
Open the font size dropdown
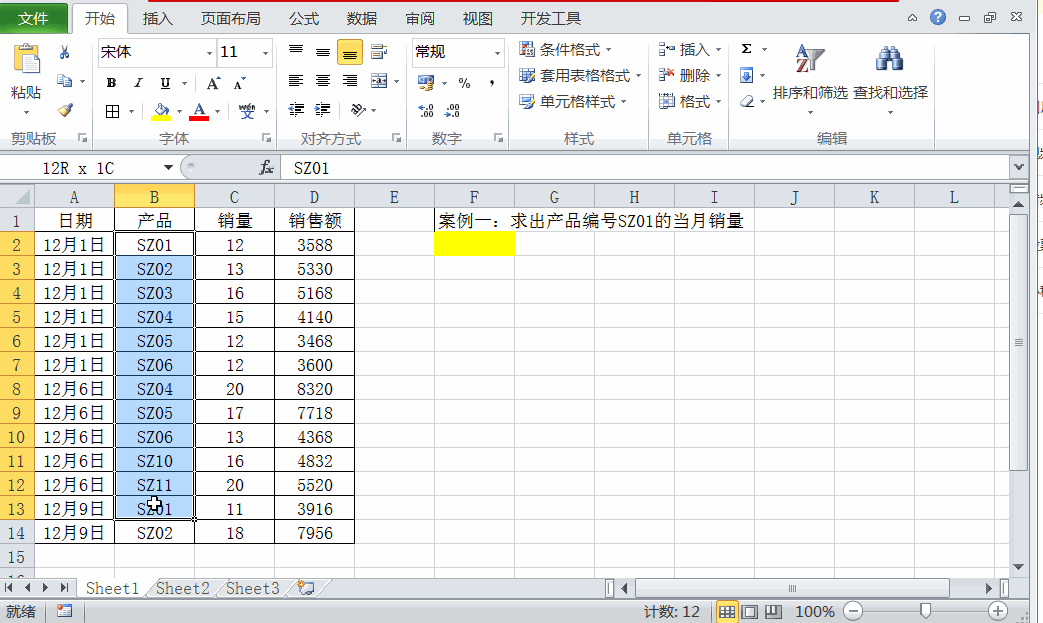pos(265,53)
